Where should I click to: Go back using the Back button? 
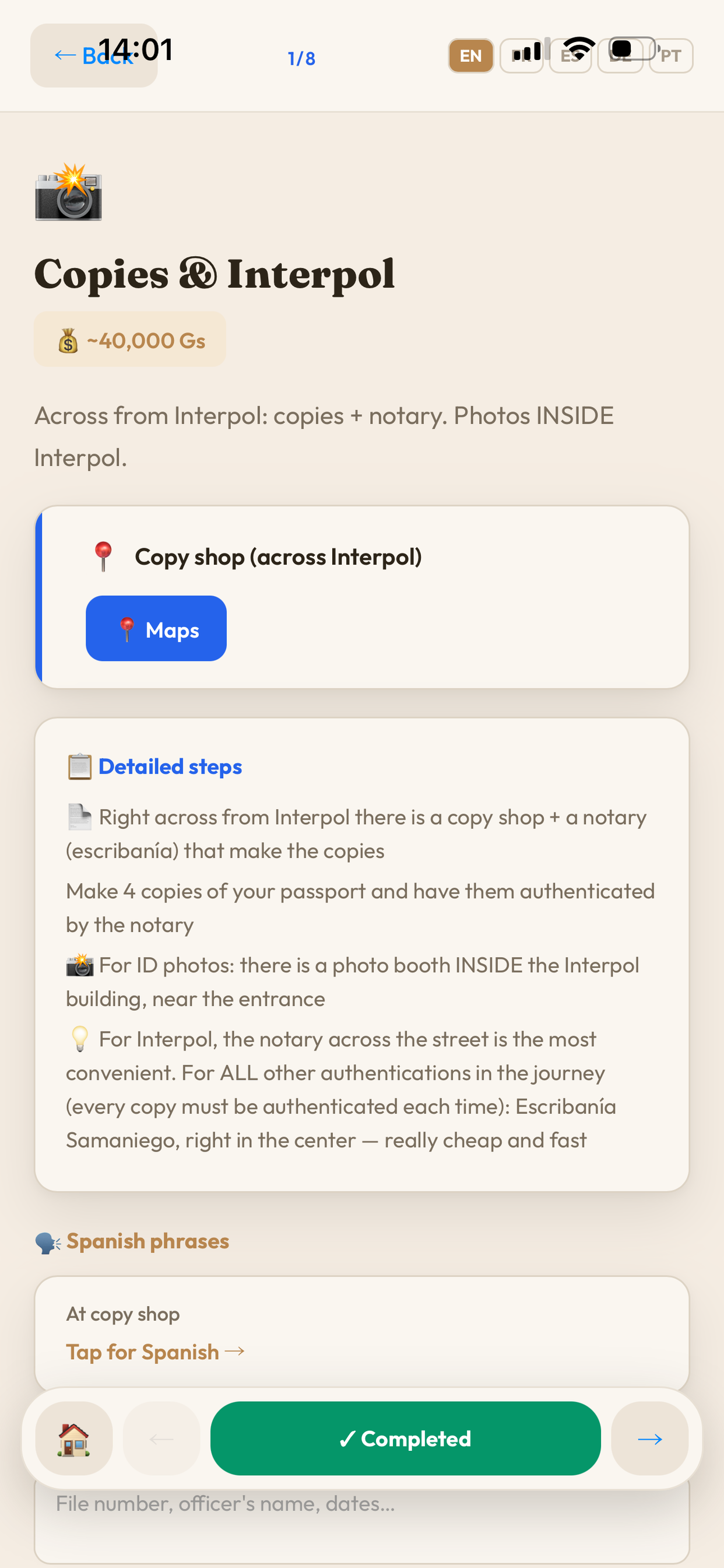94,55
